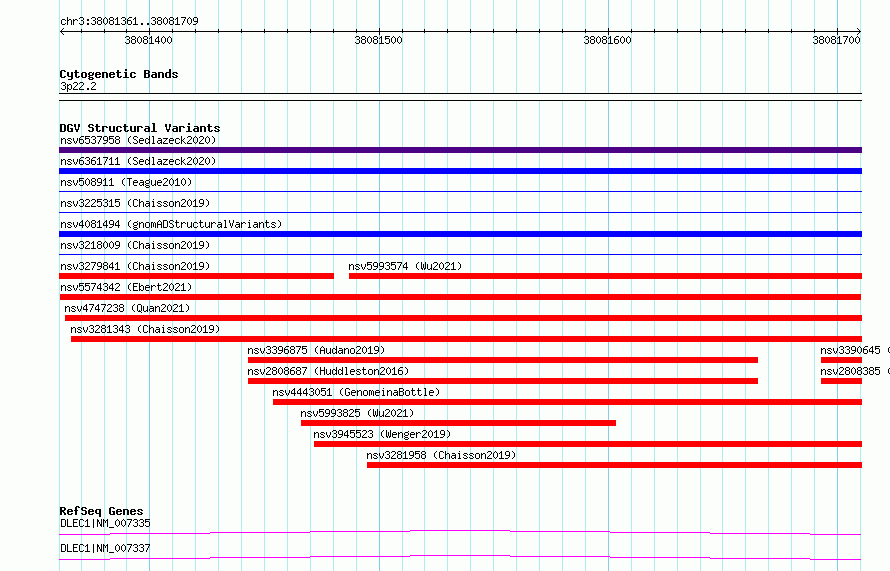Select the red nsv3945523 Wenger2019 bar
The image size is (890, 571).
point(588,444)
